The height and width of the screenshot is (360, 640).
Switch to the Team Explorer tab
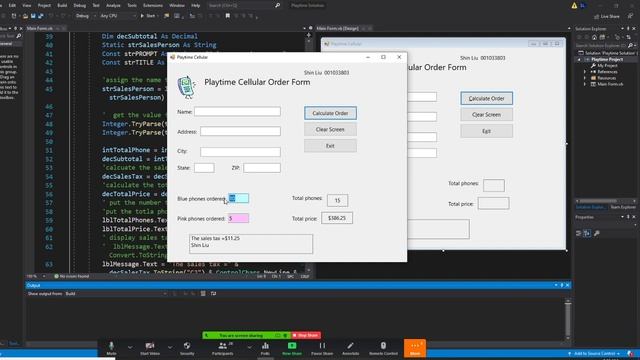tap(623, 207)
